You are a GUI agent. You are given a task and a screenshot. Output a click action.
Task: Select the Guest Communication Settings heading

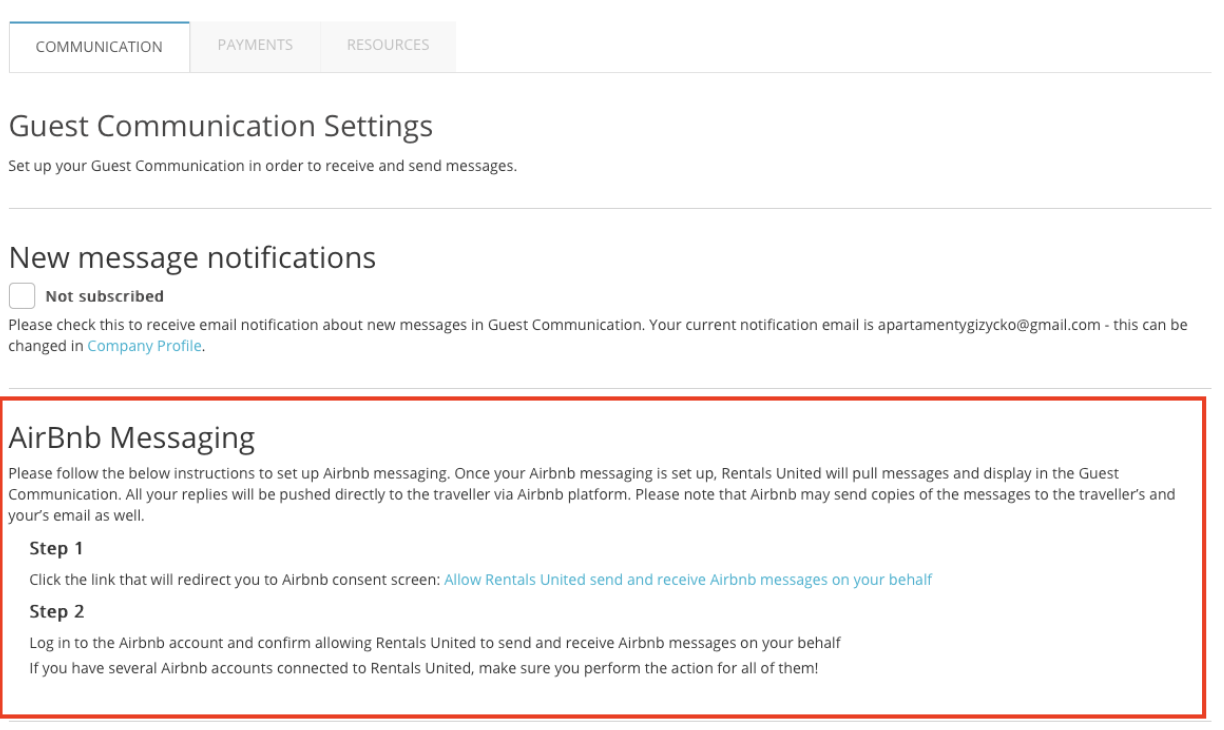221,126
